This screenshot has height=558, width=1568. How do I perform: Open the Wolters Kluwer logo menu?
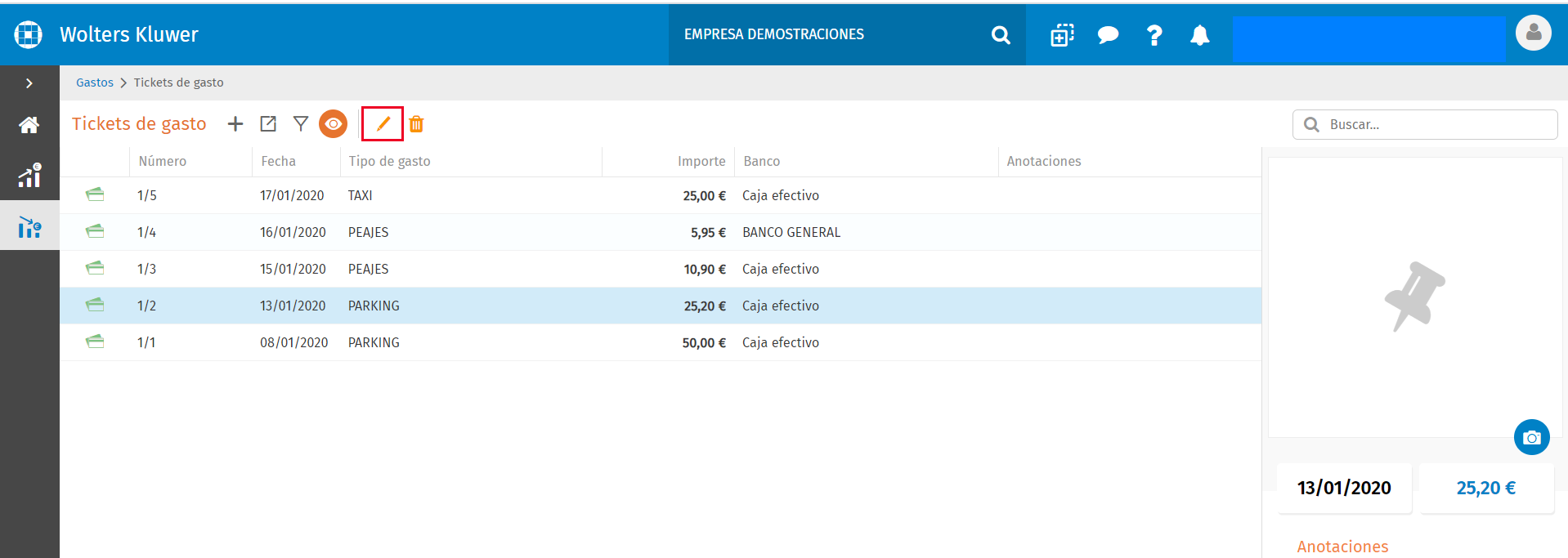pos(28,34)
